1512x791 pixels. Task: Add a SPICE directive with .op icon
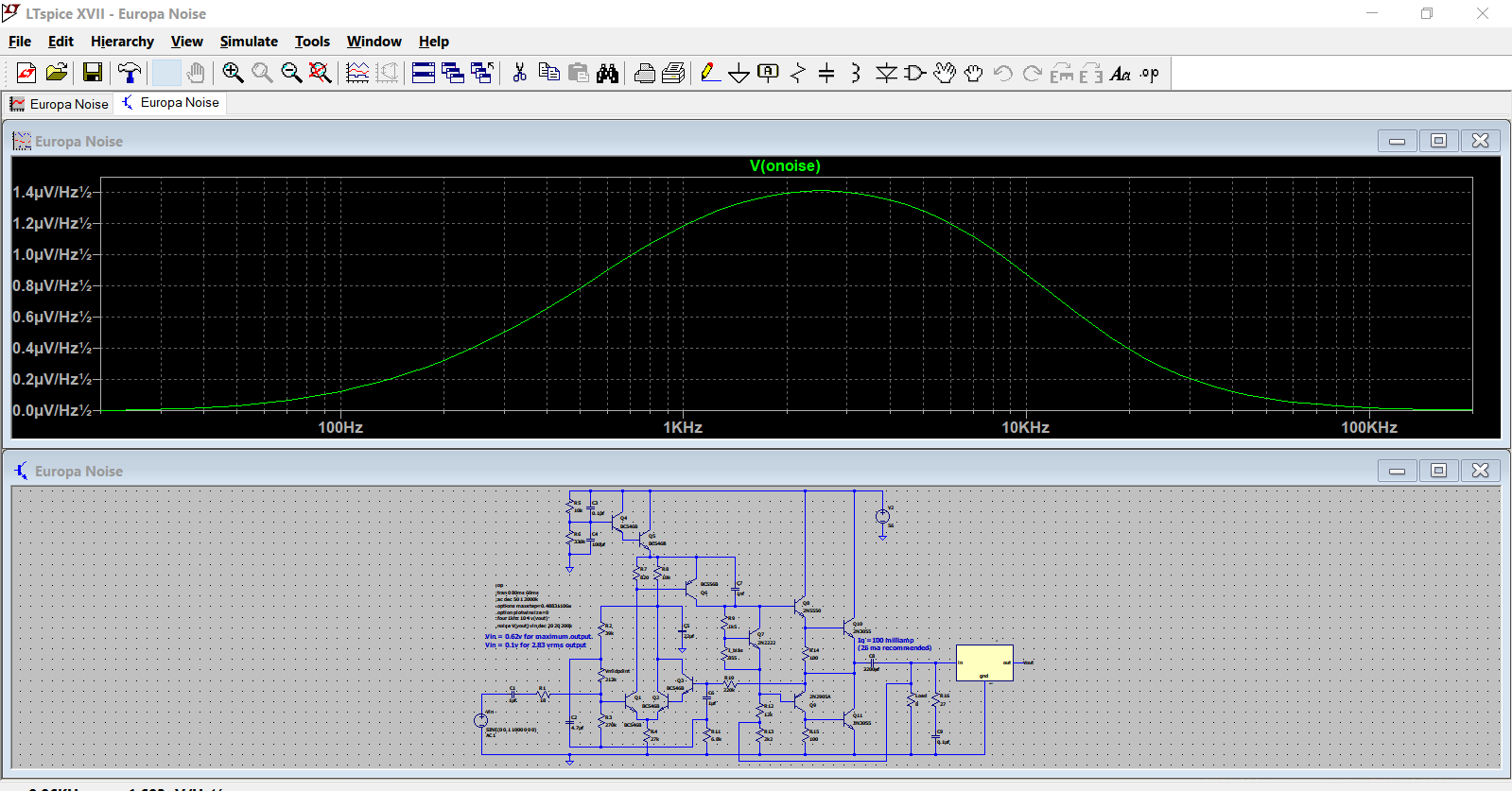1150,73
